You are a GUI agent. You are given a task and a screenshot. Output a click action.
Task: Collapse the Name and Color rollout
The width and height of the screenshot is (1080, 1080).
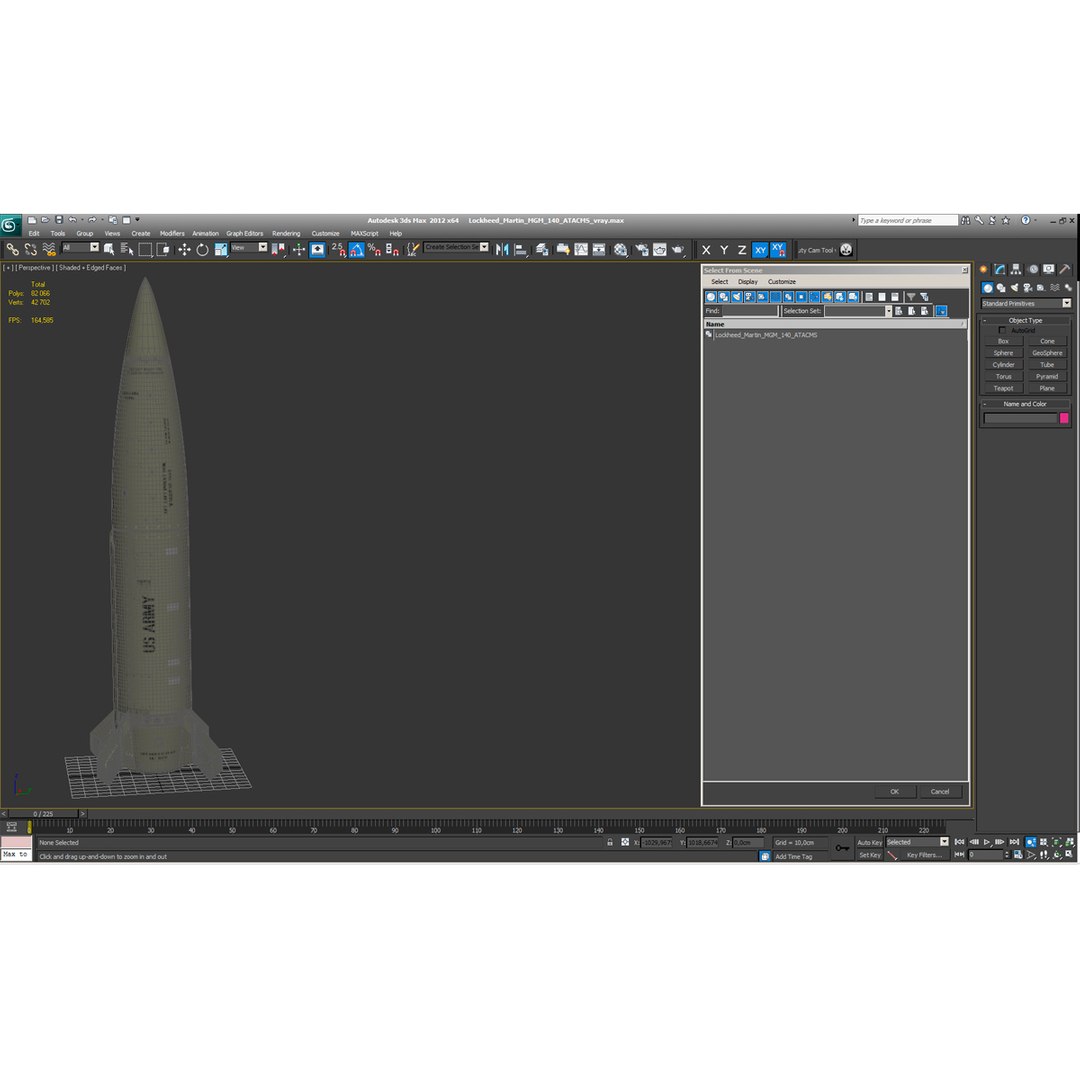tap(1025, 404)
